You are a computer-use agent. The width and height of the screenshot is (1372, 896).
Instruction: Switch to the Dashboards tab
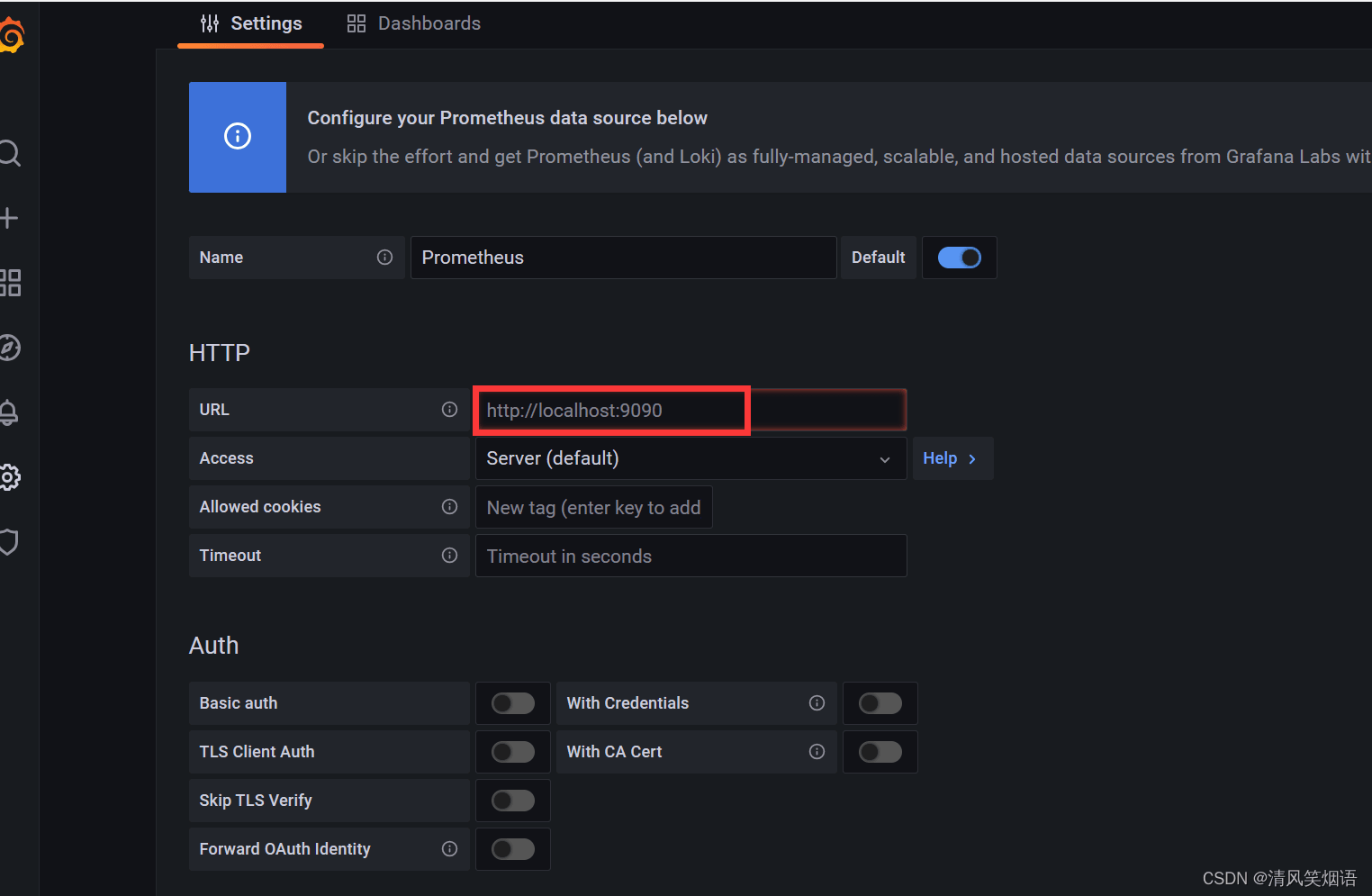coord(414,23)
